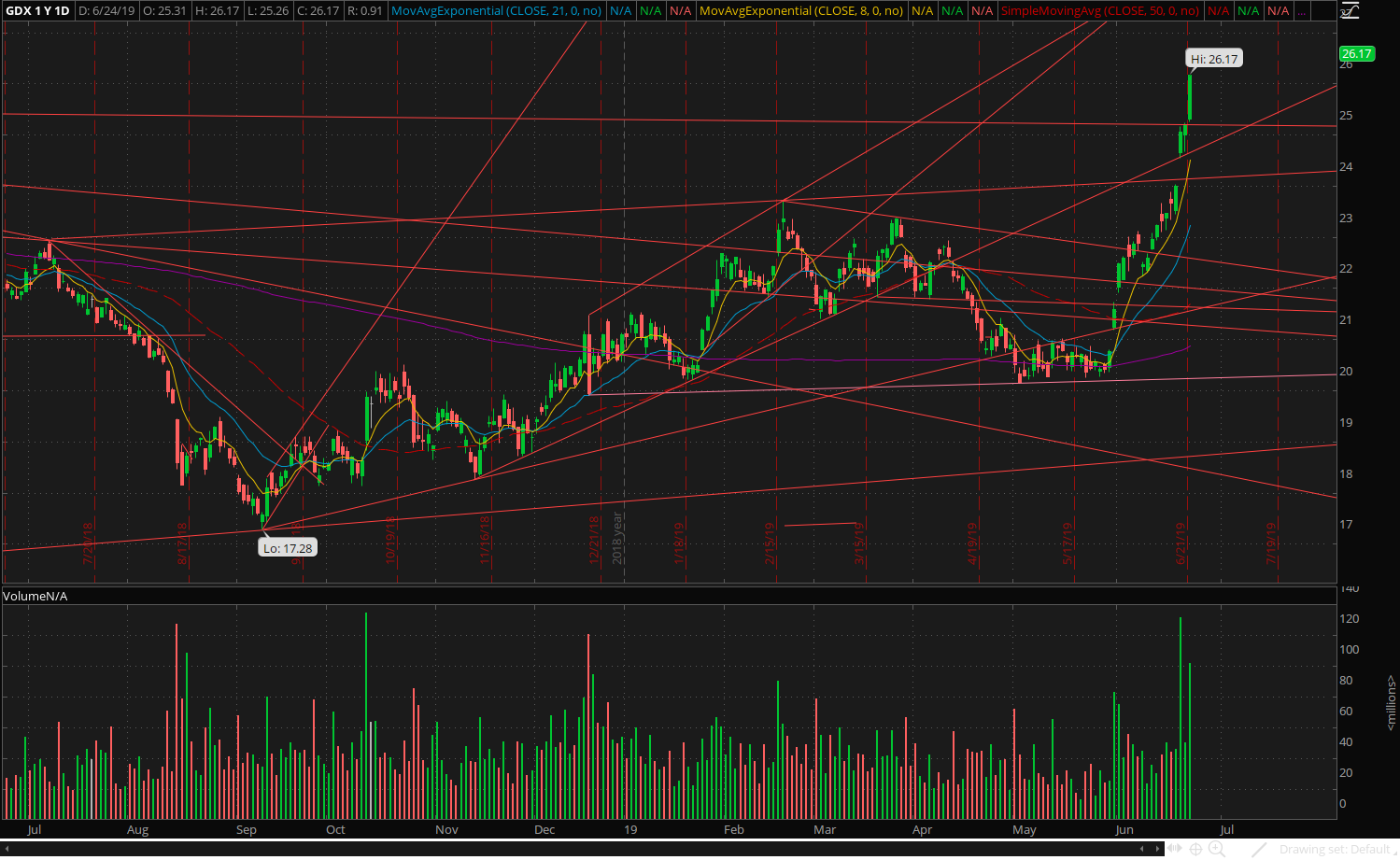1400x860 pixels.
Task: Expand the purple ellipsis for more studies
Action: 1302,11
